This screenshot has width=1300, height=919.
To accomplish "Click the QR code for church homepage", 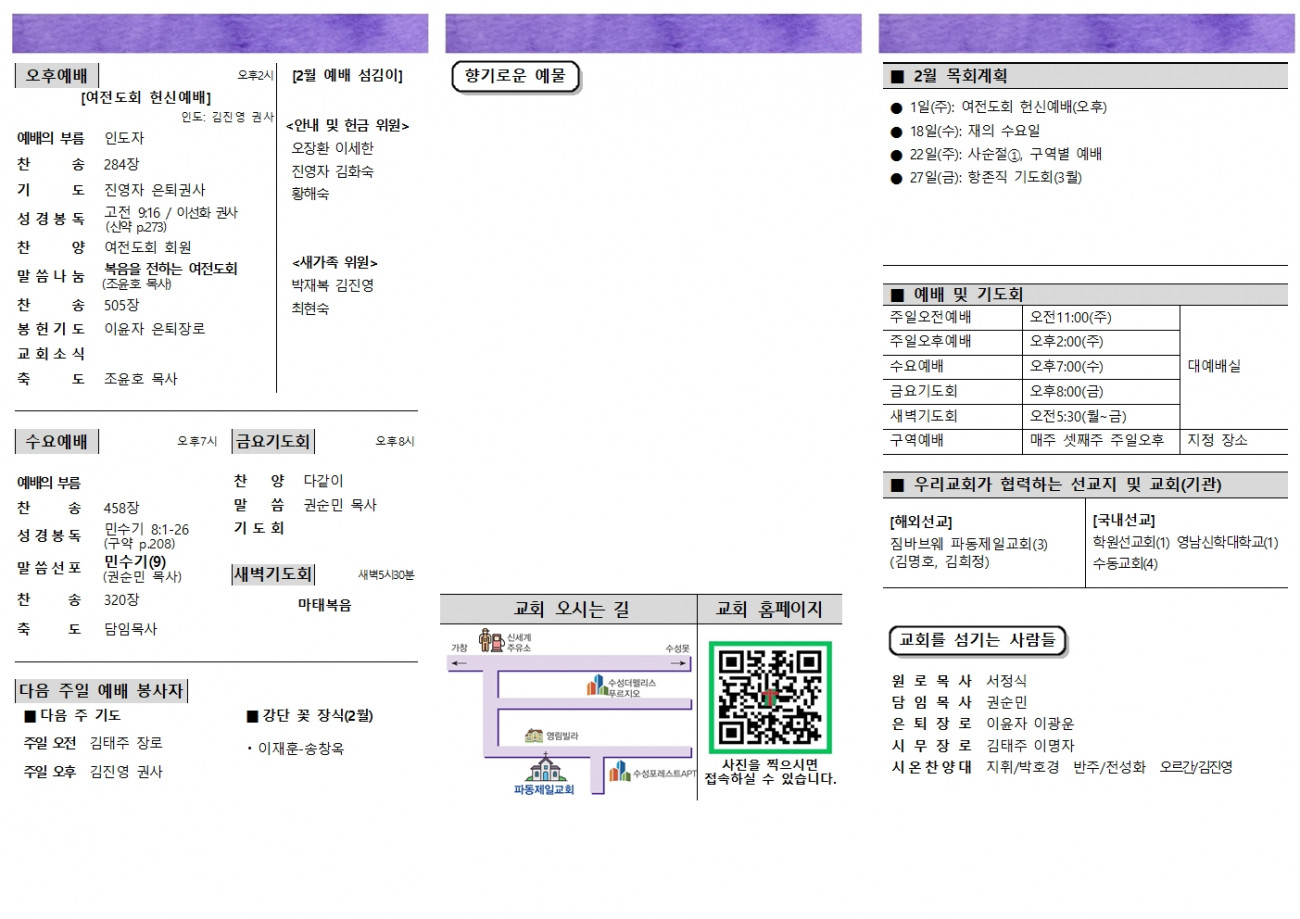I will pyautogui.click(x=770, y=697).
